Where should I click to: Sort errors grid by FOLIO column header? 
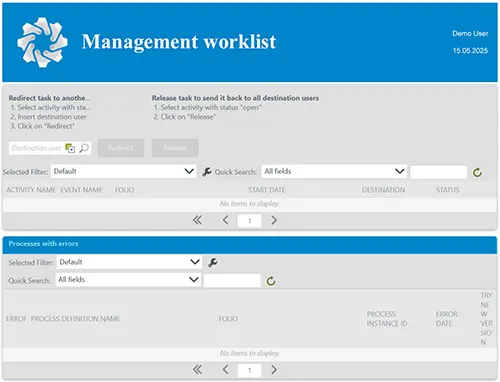coord(228,319)
